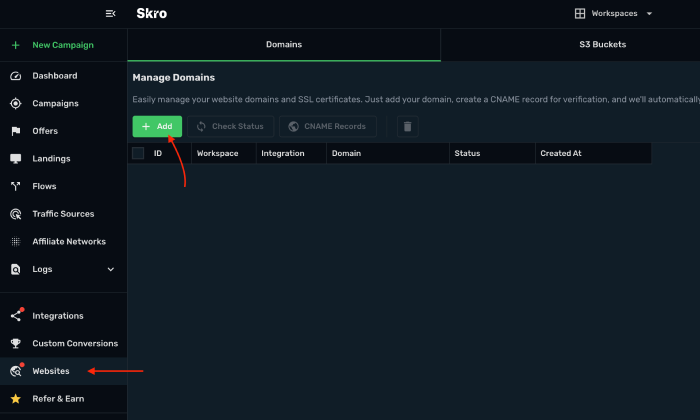Click the globe icon in CNAME Records

293,127
